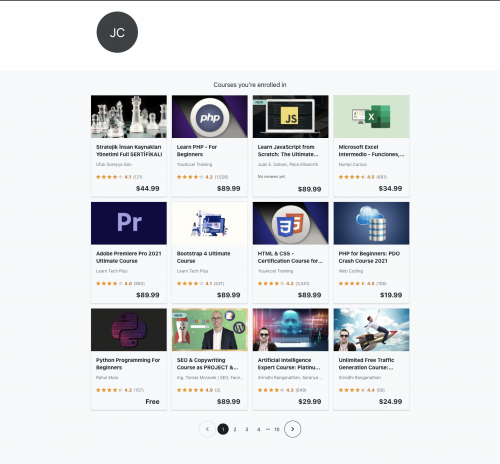Open the Excel icon course thumbnail

tap(371, 117)
